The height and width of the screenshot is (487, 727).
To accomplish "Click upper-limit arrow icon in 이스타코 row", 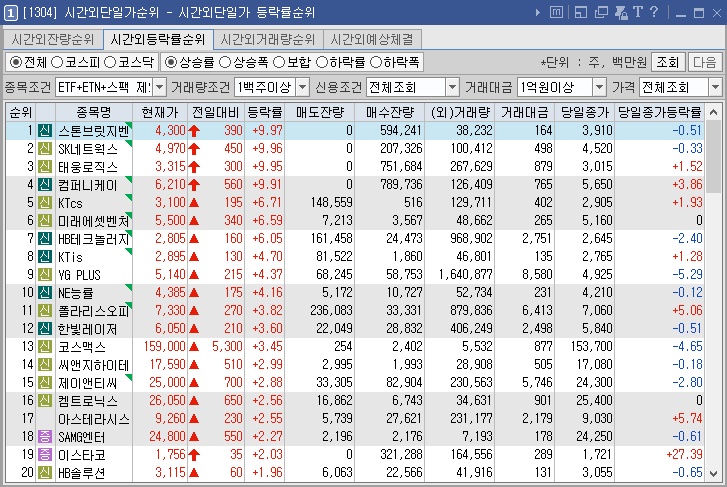I will click(194, 455).
